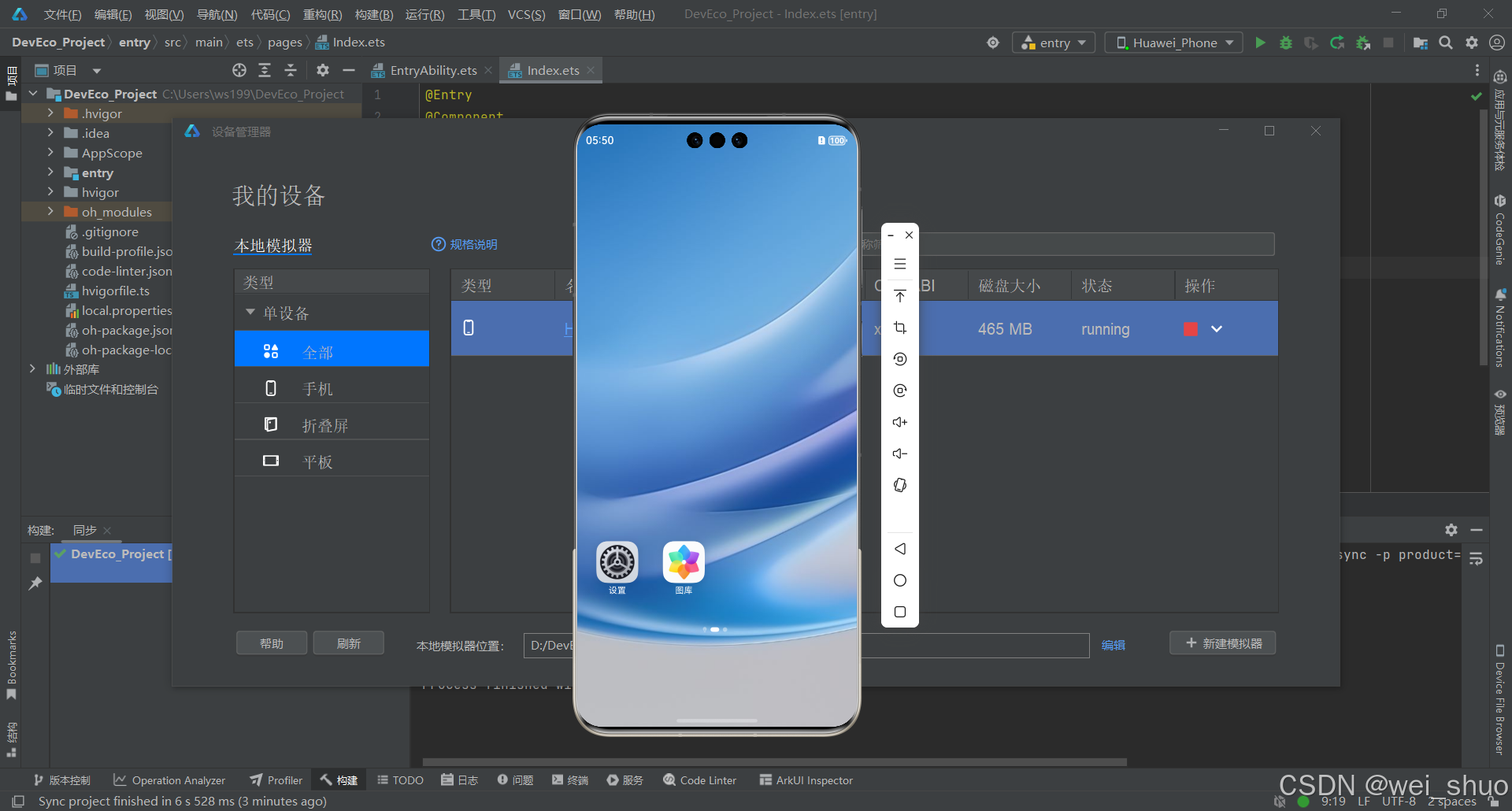The width and height of the screenshot is (1512, 811).
Task: Collapse all icon in project panel header
Action: 291,70
